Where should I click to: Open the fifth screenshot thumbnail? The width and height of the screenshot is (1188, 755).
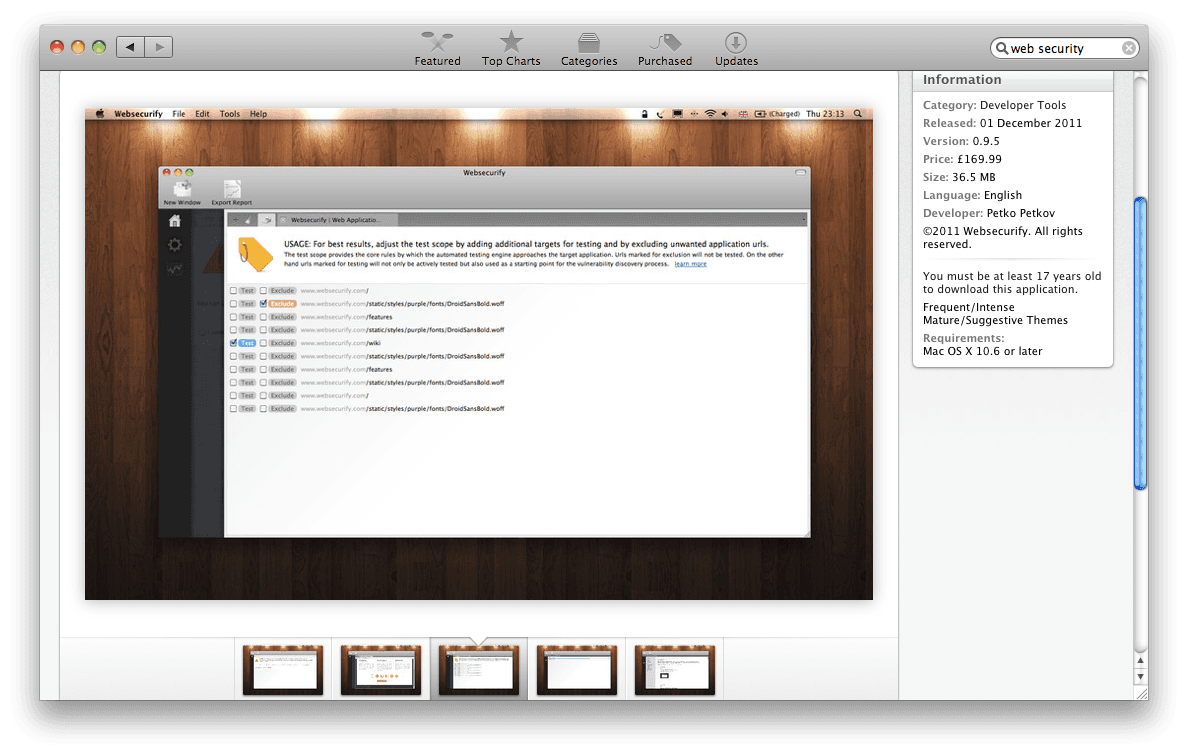click(674, 669)
